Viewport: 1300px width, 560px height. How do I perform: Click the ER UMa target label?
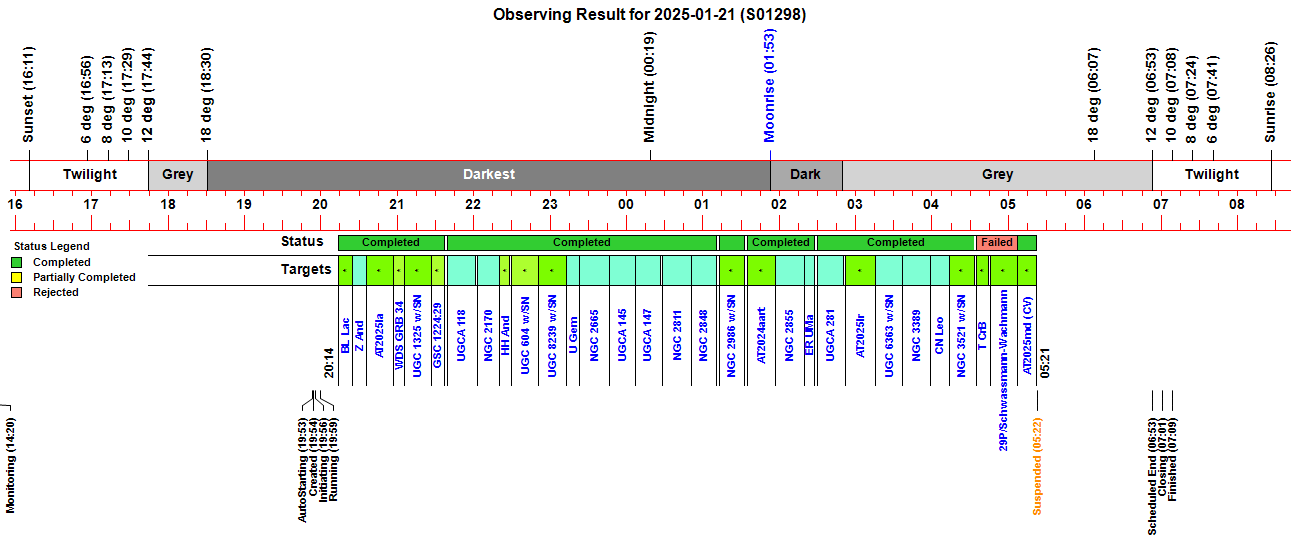(x=811, y=333)
